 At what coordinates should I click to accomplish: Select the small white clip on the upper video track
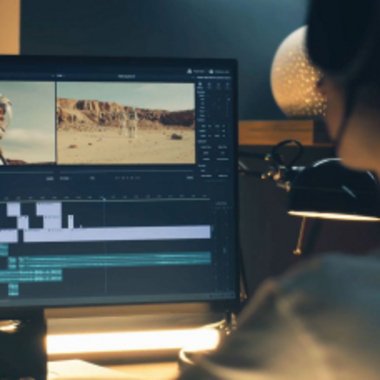[13, 209]
